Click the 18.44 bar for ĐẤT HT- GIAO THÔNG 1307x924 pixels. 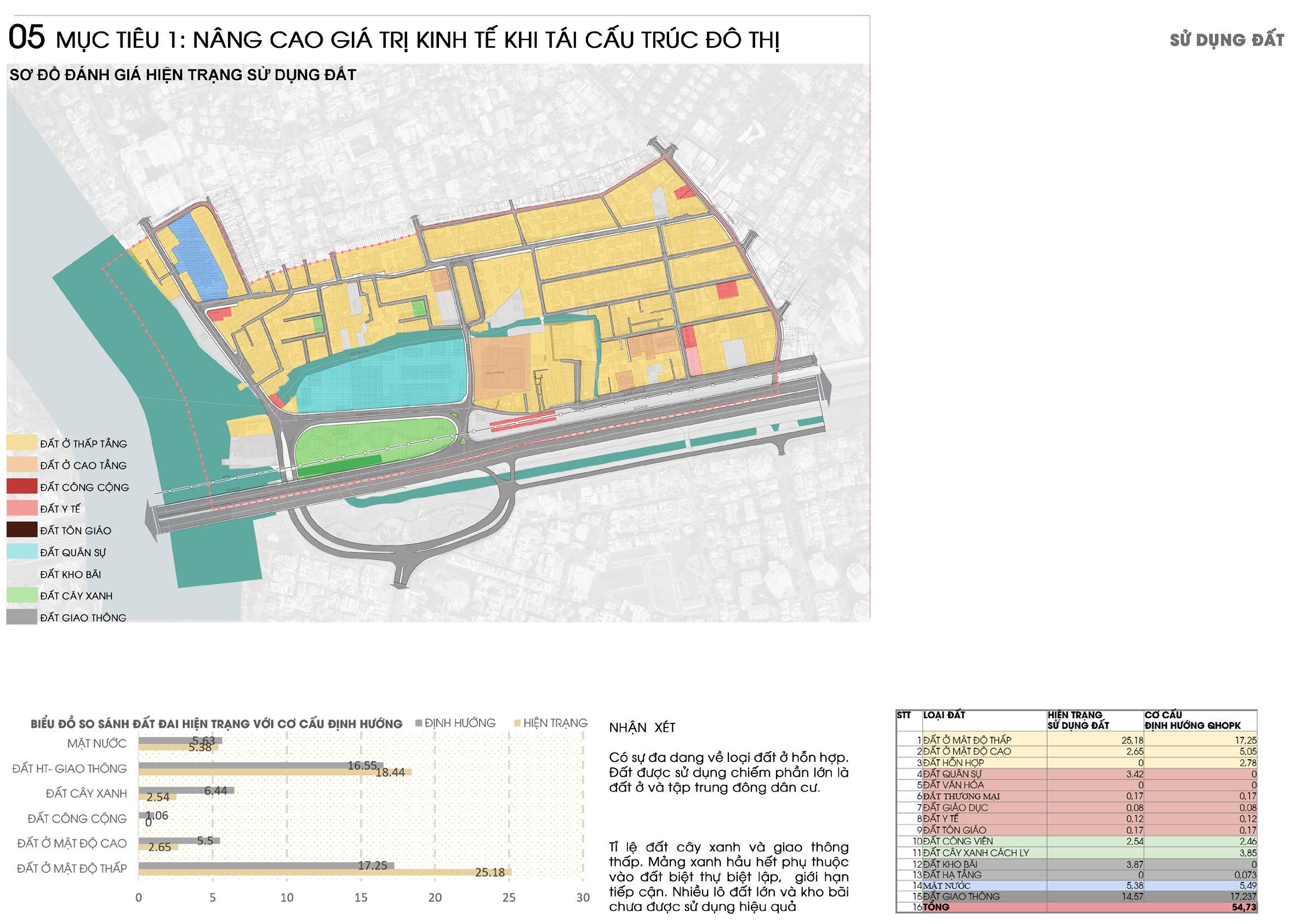273,772
